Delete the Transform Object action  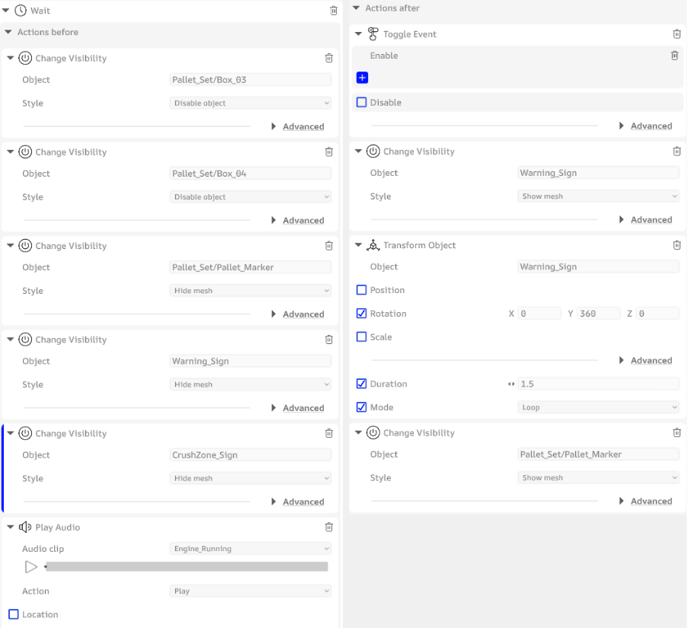676,245
